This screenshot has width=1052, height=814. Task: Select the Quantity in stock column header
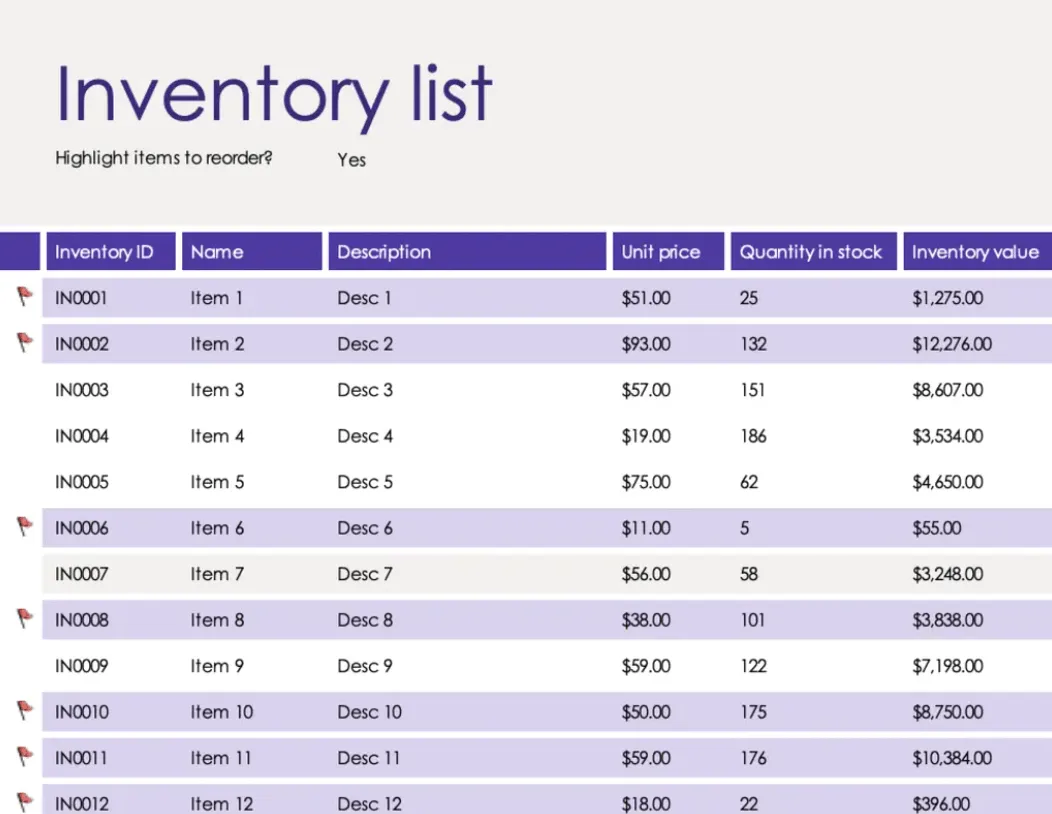click(x=813, y=252)
